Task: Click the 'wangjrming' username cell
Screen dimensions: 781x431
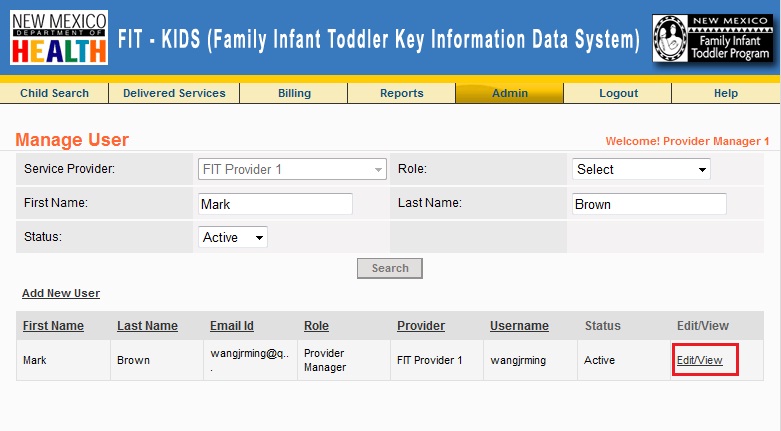Action: (530, 360)
